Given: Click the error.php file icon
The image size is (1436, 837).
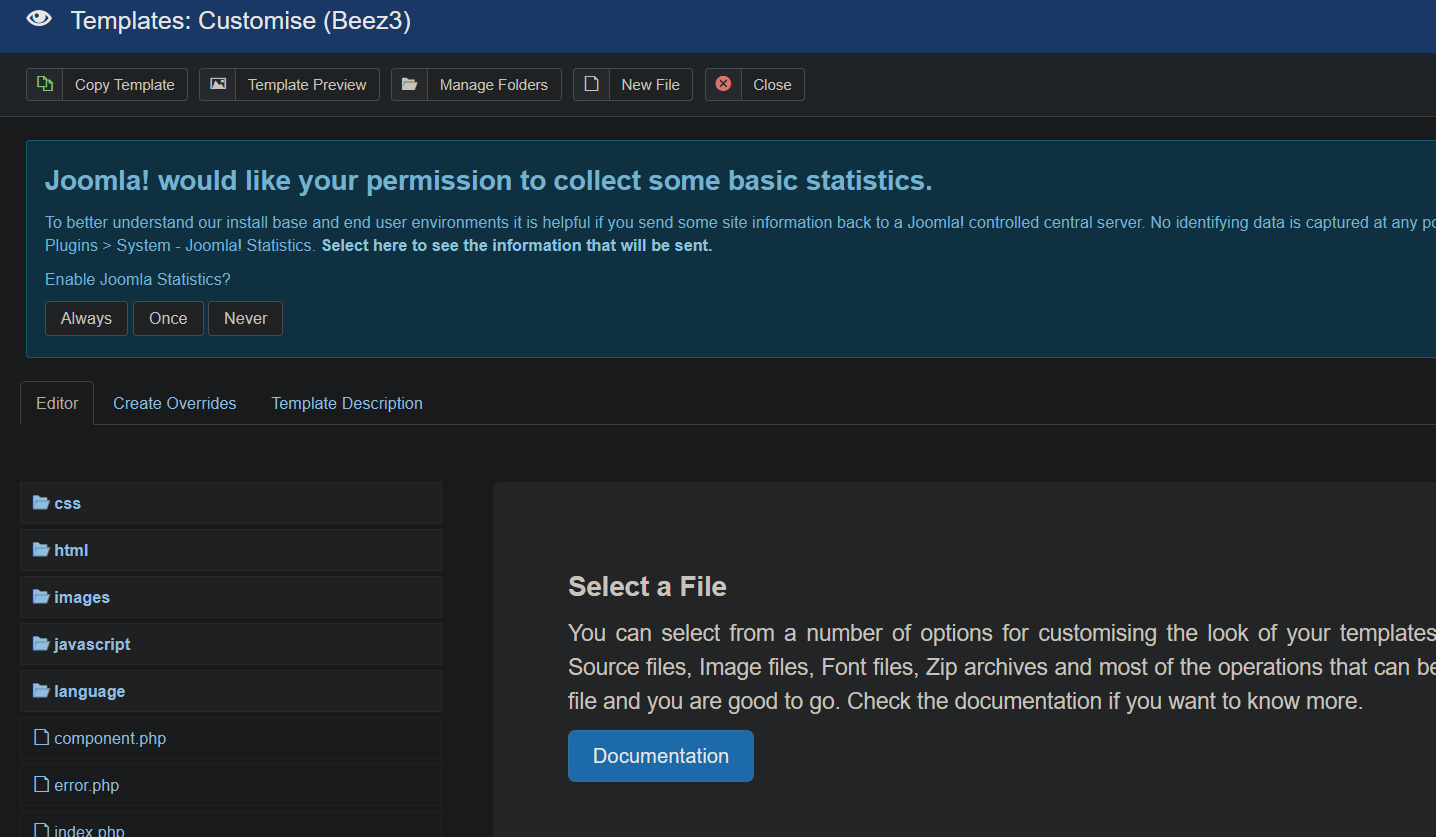Looking at the screenshot, I should coord(42,785).
